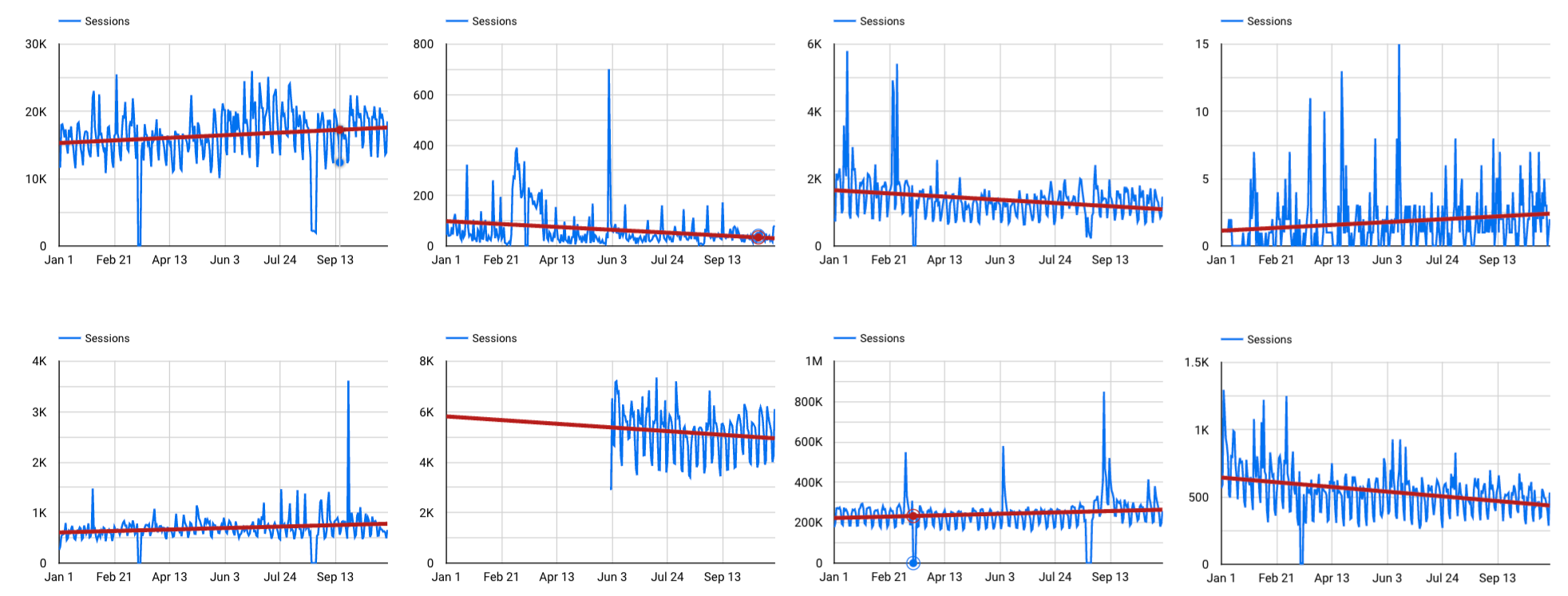Click the red trendline marker in the 1M chart
Image resolution: width=1568 pixels, height=596 pixels.
(x=913, y=516)
